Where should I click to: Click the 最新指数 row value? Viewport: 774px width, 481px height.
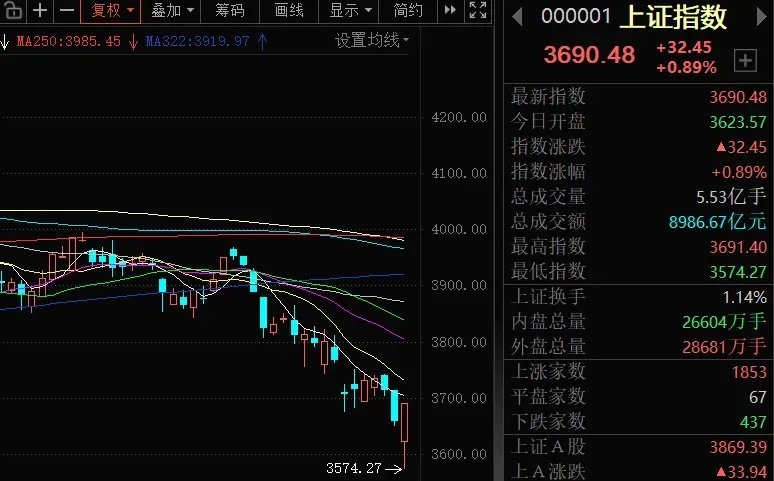point(738,97)
